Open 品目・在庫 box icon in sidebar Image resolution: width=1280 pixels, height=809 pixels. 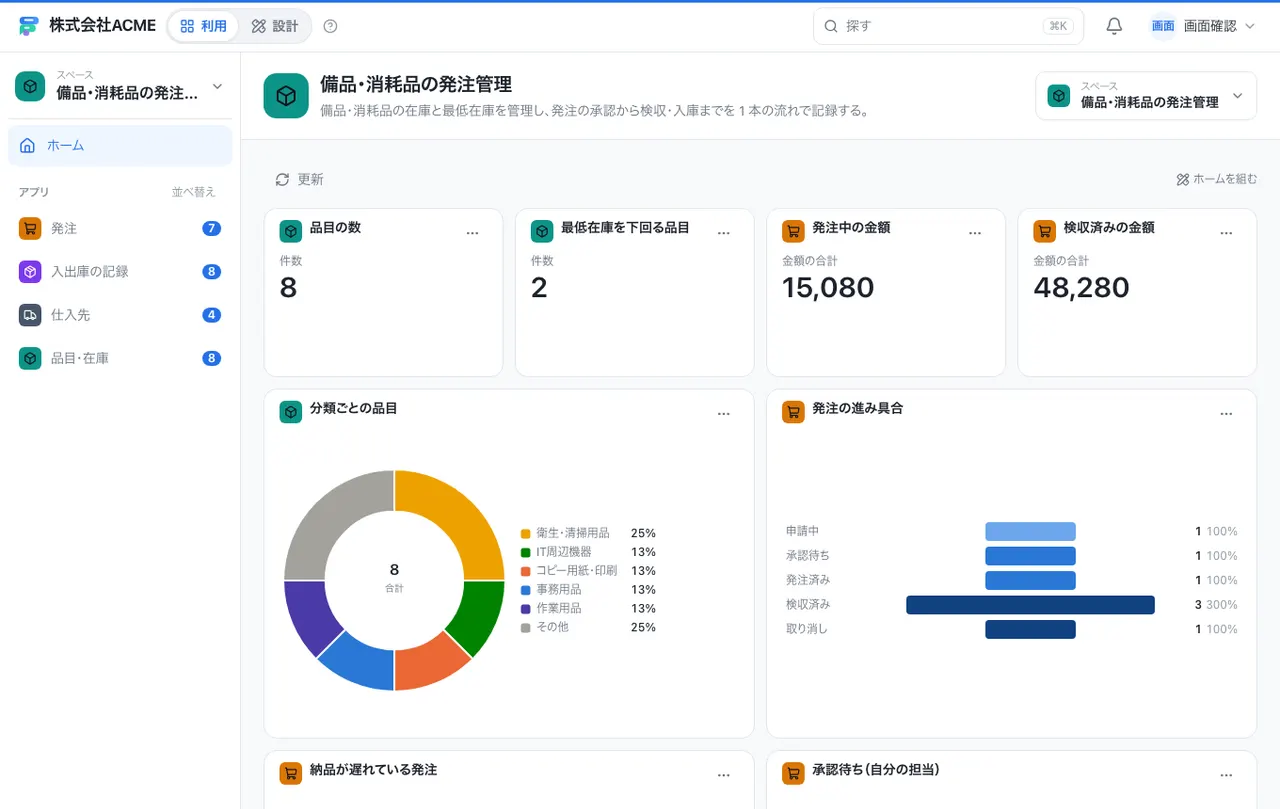[x=30, y=358]
